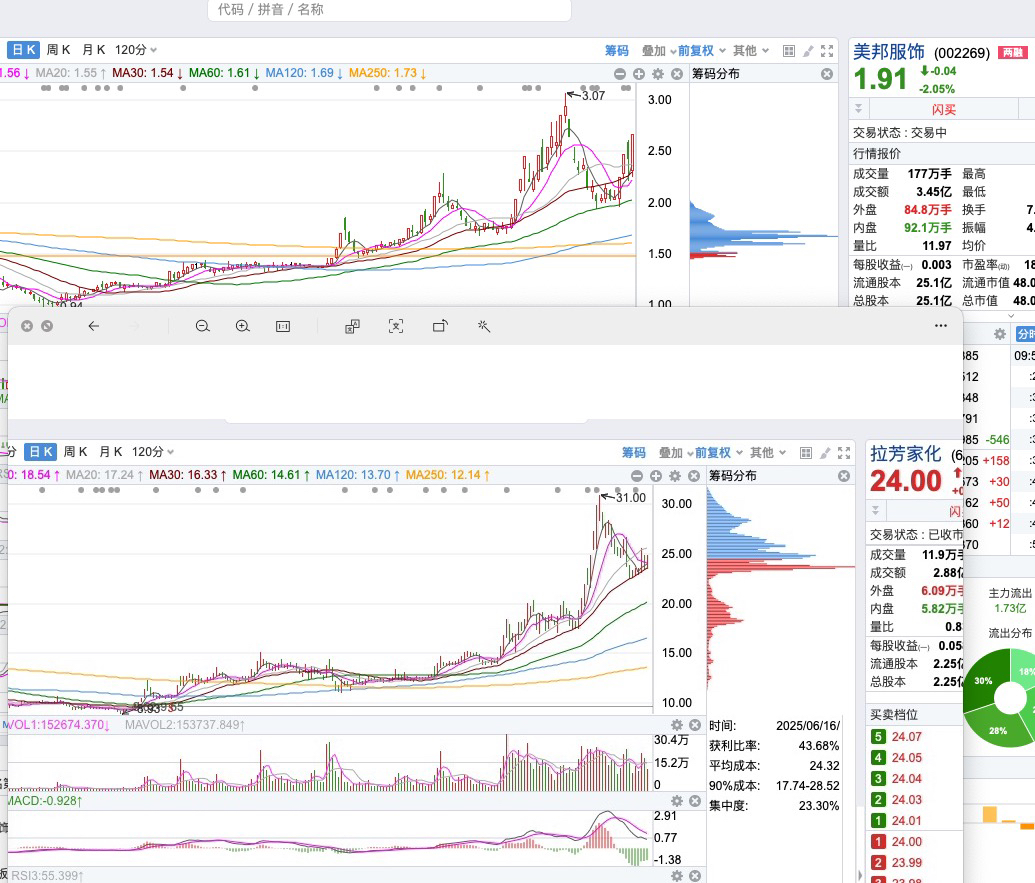
Task: Switch to 月K in 拉芳家化 chart
Action: pos(111,452)
